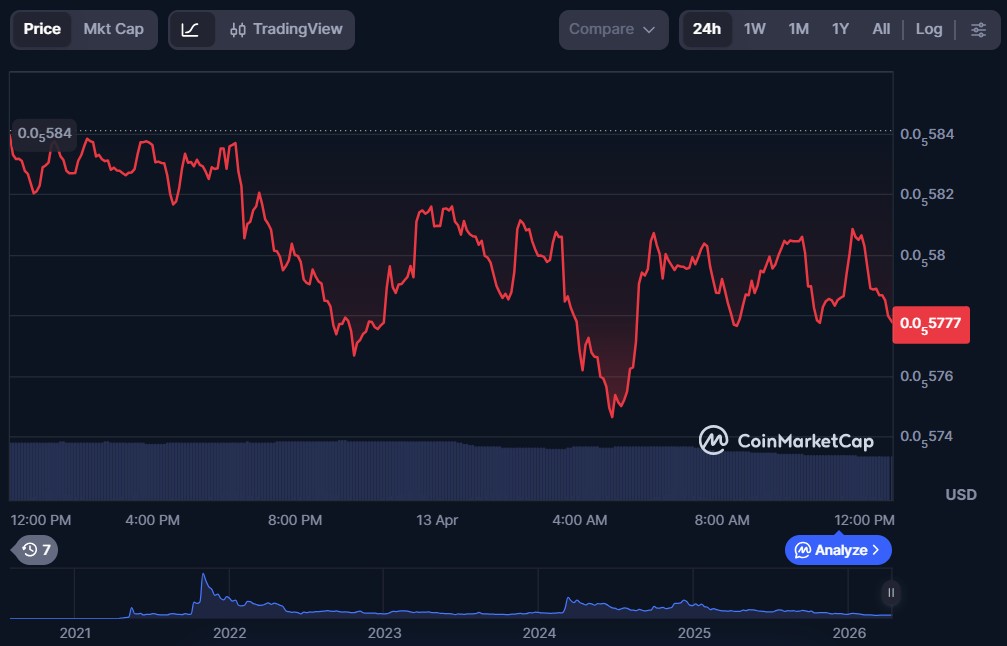Screen dimensions: 1007x646
Task: Click the Compare dropdown chevron arrow
Action: tap(649, 30)
